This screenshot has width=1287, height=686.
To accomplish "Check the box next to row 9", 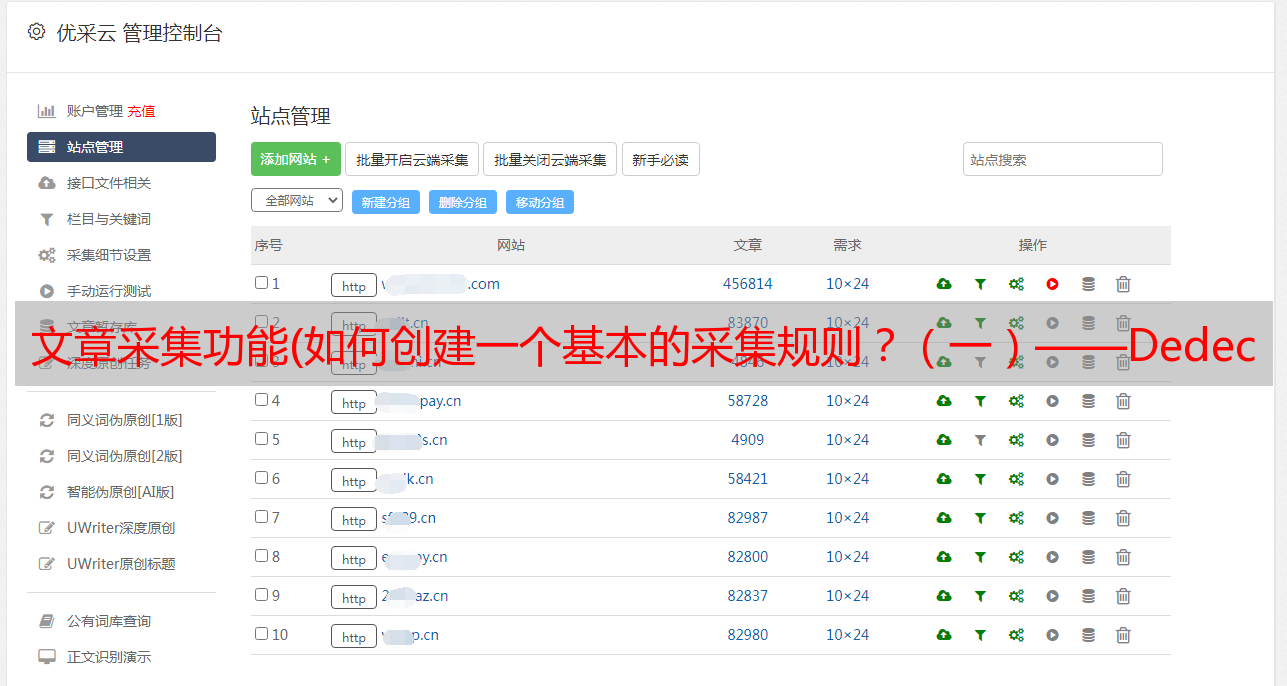I will [261, 595].
